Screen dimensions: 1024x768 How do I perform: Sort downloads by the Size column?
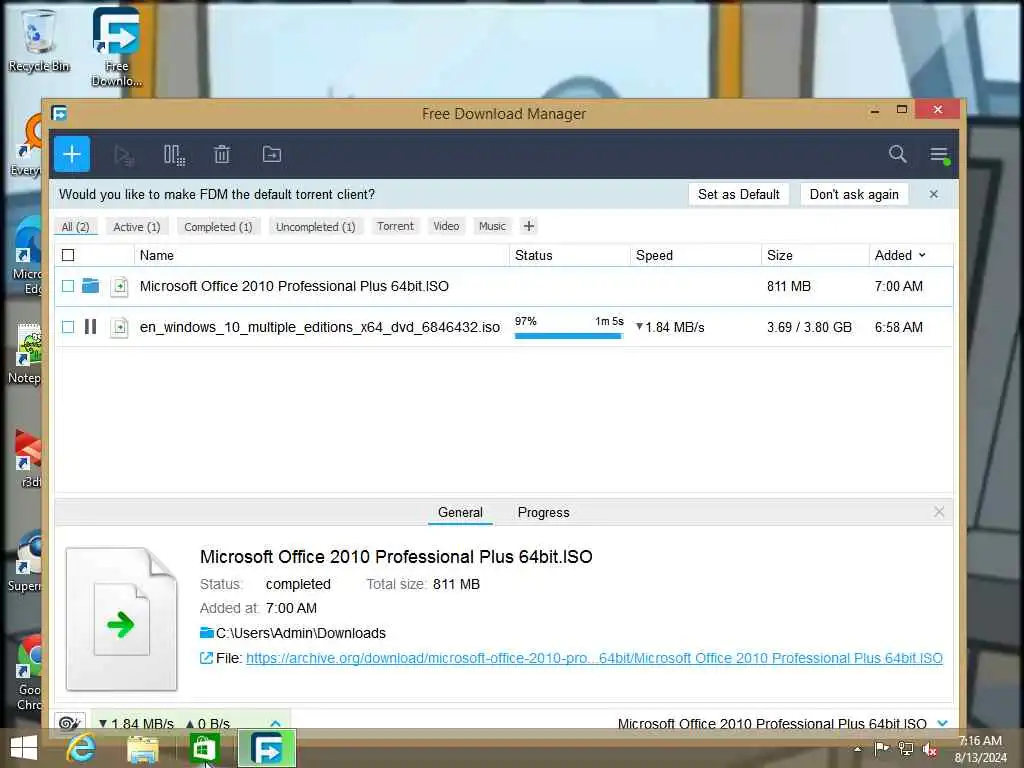coord(780,255)
